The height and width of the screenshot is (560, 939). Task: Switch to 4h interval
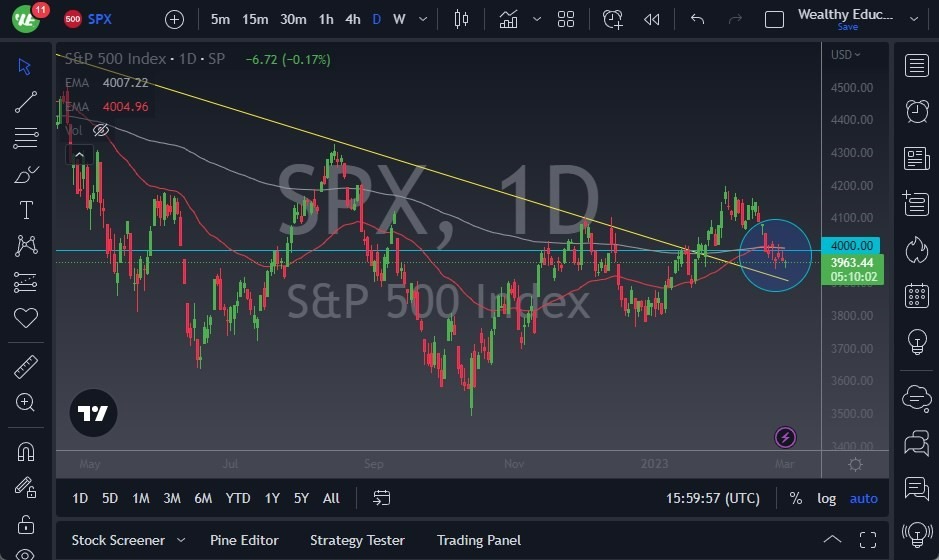click(353, 19)
